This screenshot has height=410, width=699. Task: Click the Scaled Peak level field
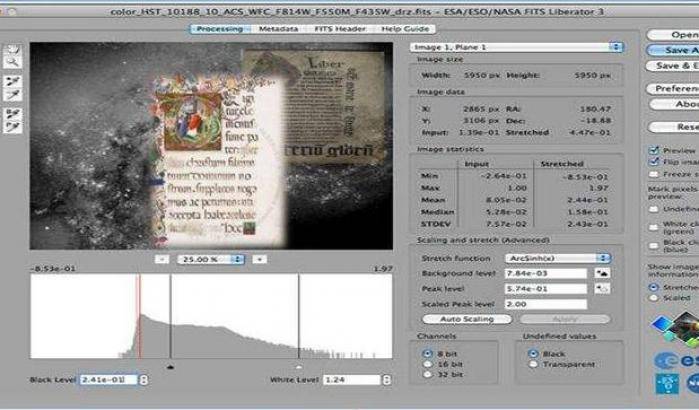(x=546, y=304)
